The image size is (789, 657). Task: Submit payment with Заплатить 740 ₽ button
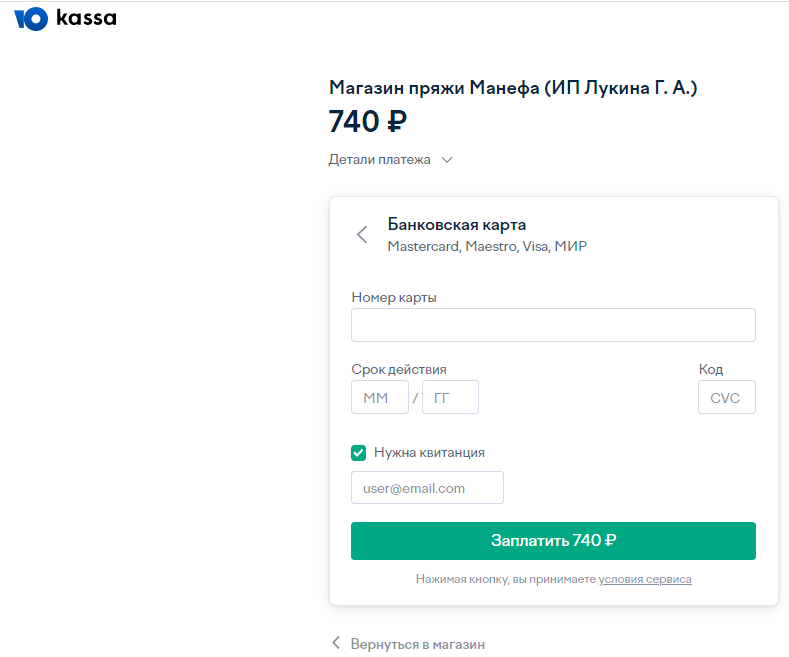[x=554, y=541]
